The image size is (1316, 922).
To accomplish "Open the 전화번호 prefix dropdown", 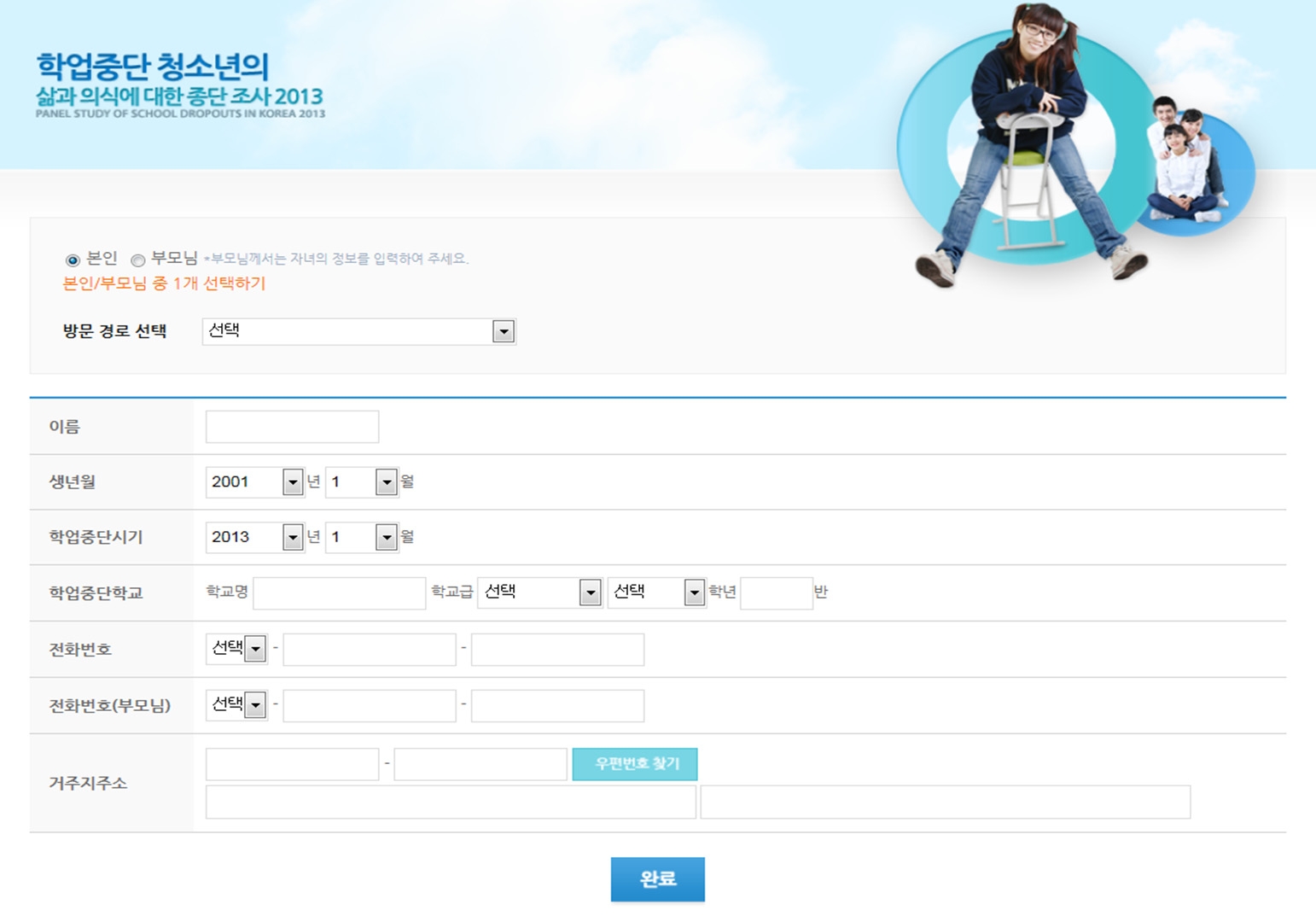I will [x=236, y=649].
